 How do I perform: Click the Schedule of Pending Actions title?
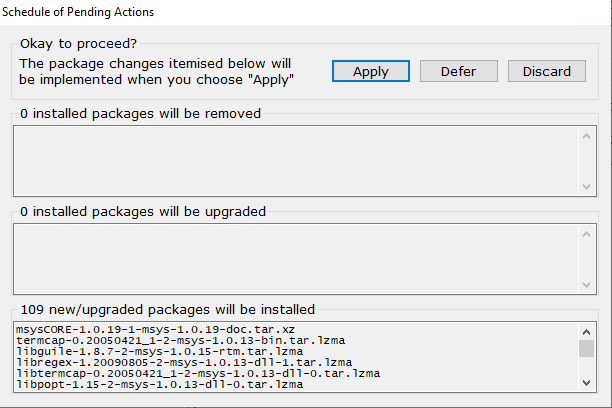78,12
